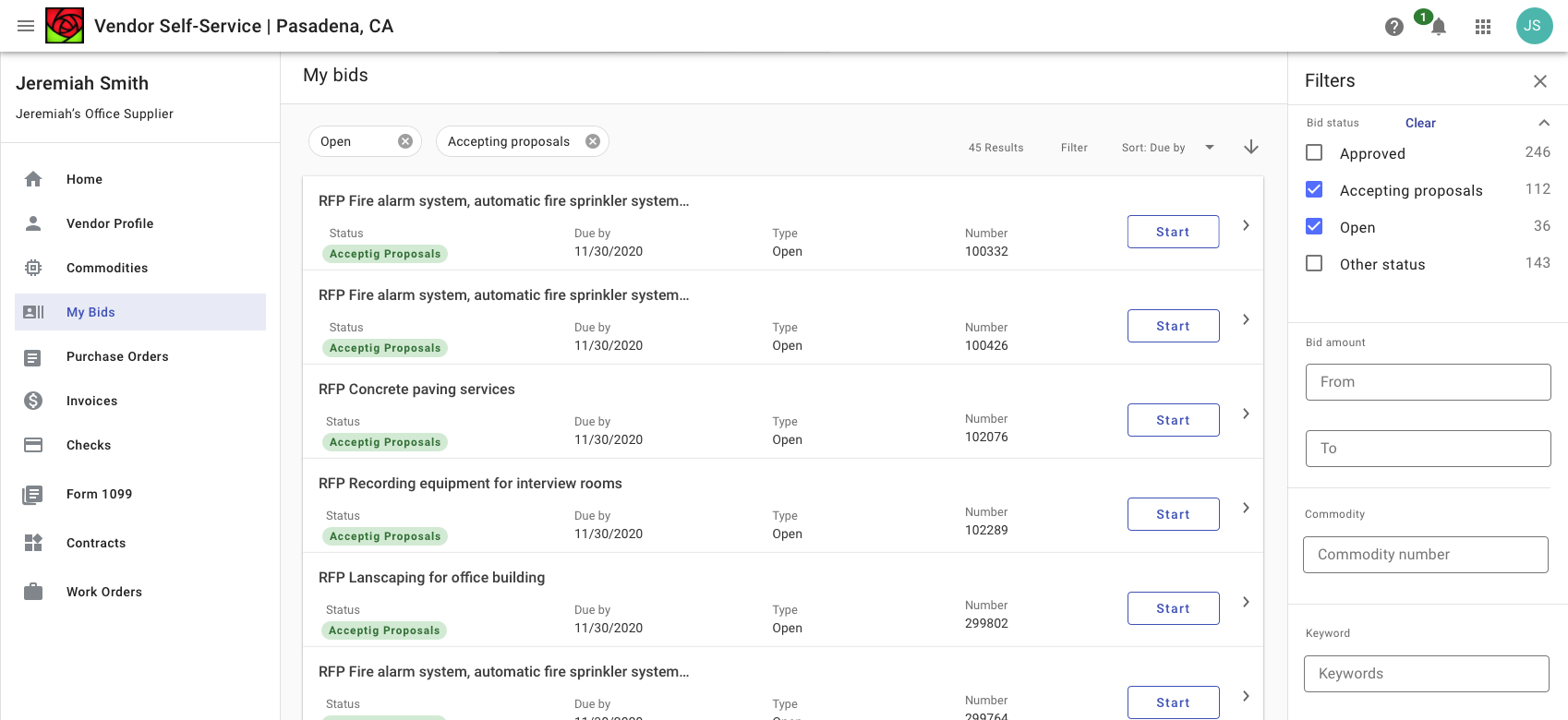The height and width of the screenshot is (720, 1568).
Task: Check the Approved bid status
Action: [1314, 152]
